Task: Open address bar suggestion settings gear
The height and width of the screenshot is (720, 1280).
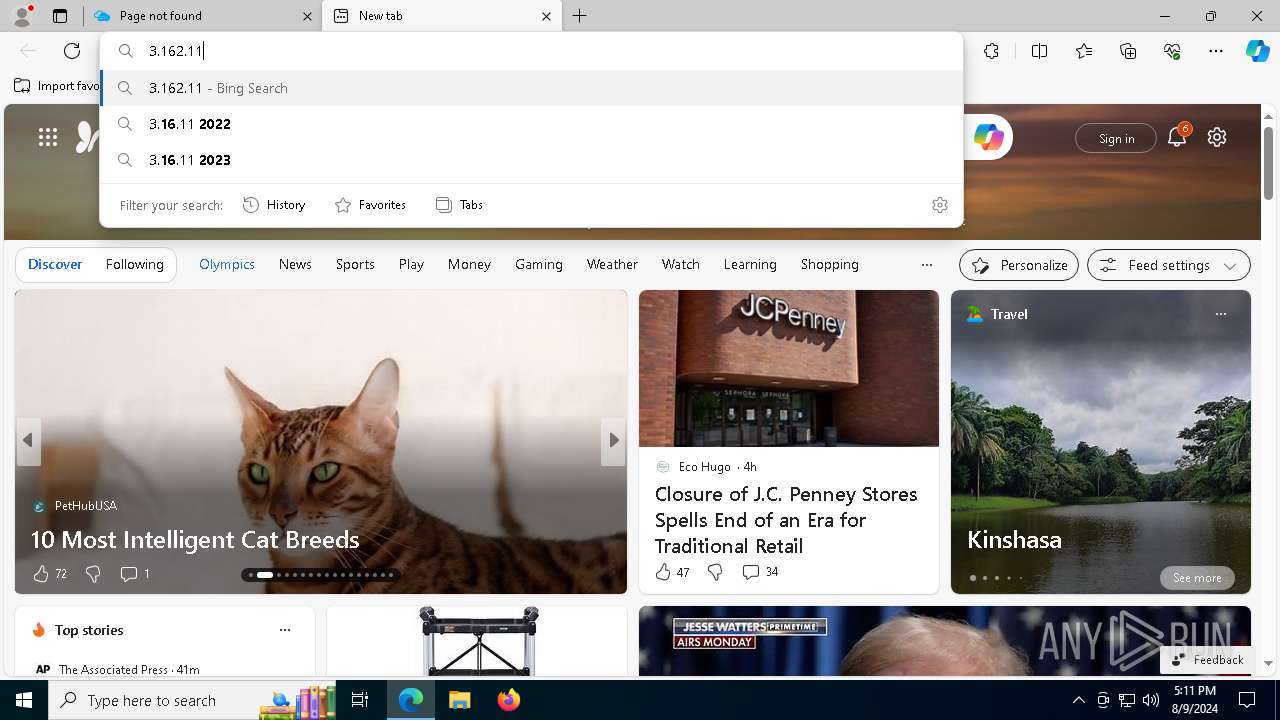Action: click(x=940, y=204)
